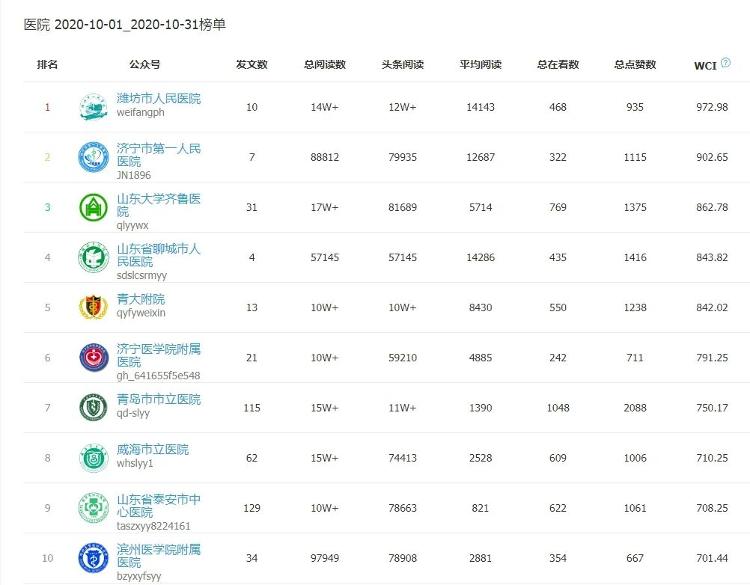The width and height of the screenshot is (750, 585).
Task: Open the 潍坊市人民医院 account link
Action: (x=158, y=99)
